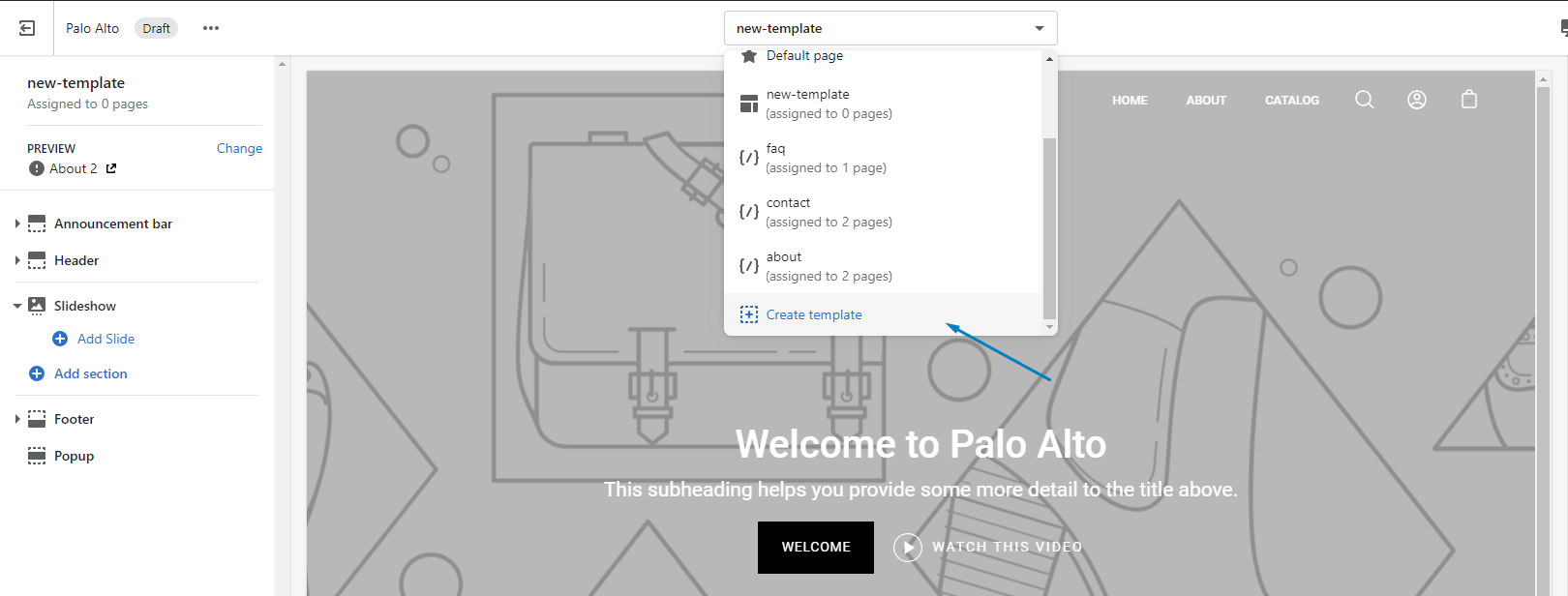1568x596 pixels.
Task: Click the Popup section icon
Action: click(37, 456)
